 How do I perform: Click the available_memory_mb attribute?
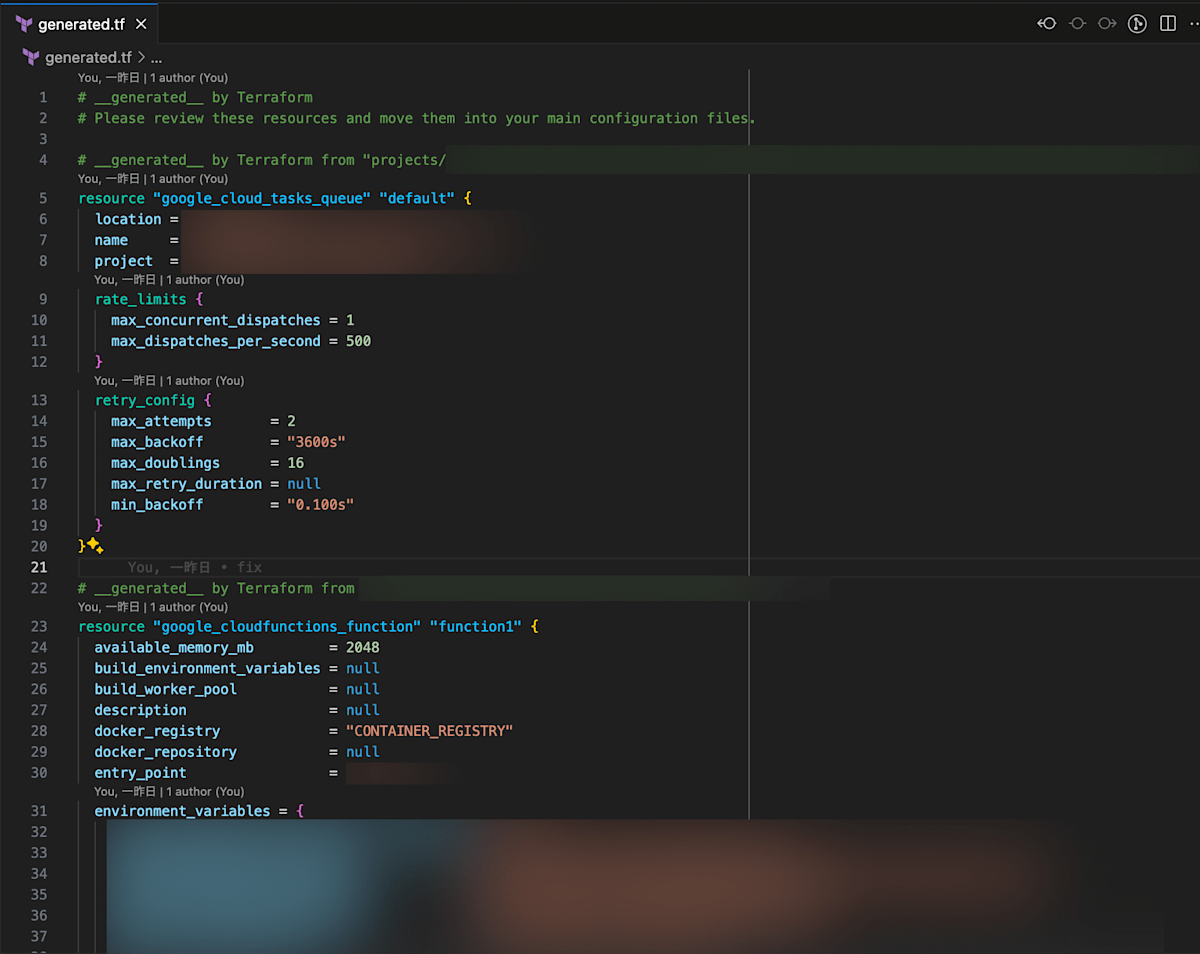coord(174,647)
